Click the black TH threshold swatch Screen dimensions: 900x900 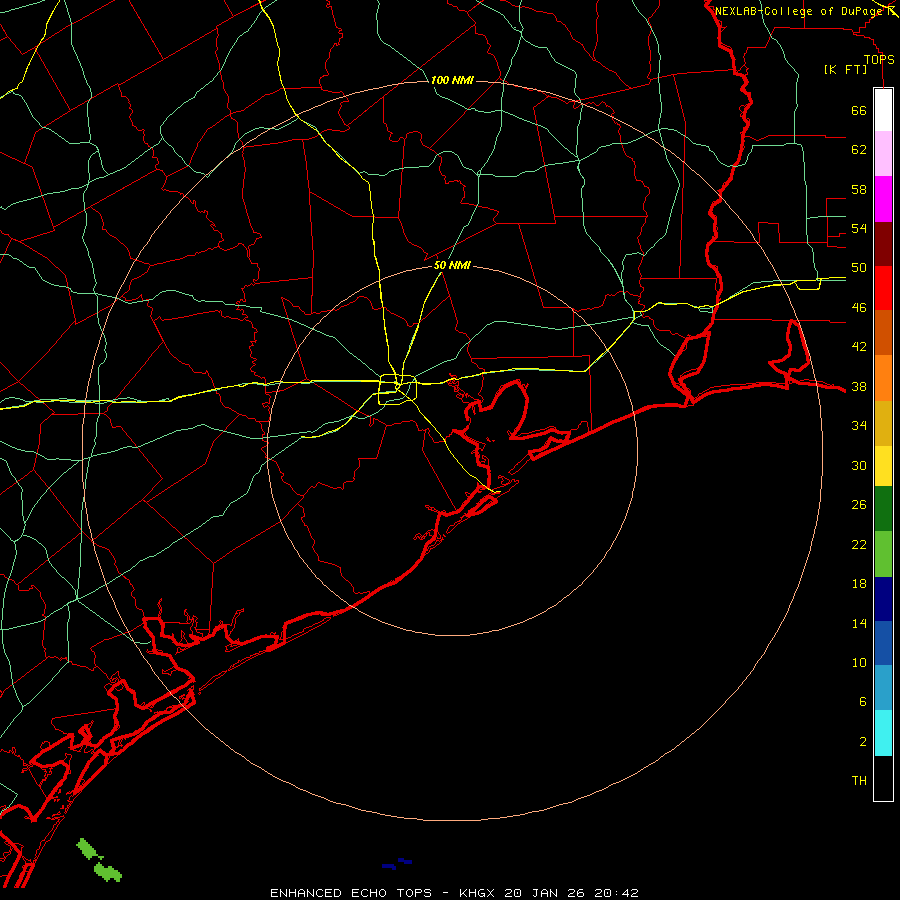pos(883,778)
